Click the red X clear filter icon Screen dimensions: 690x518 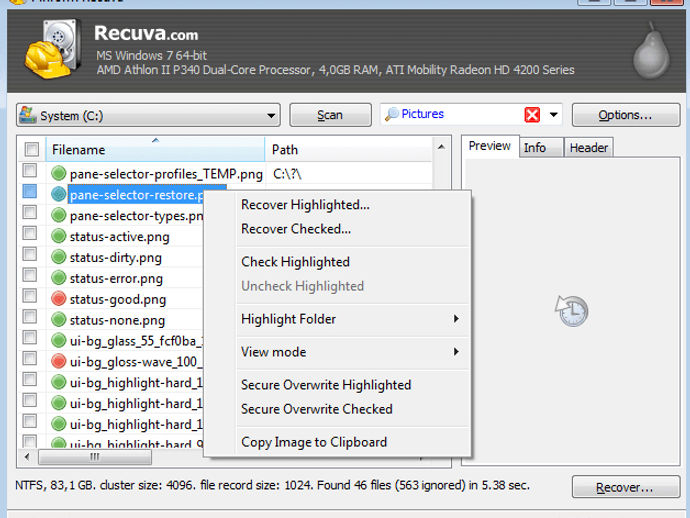pyautogui.click(x=532, y=115)
